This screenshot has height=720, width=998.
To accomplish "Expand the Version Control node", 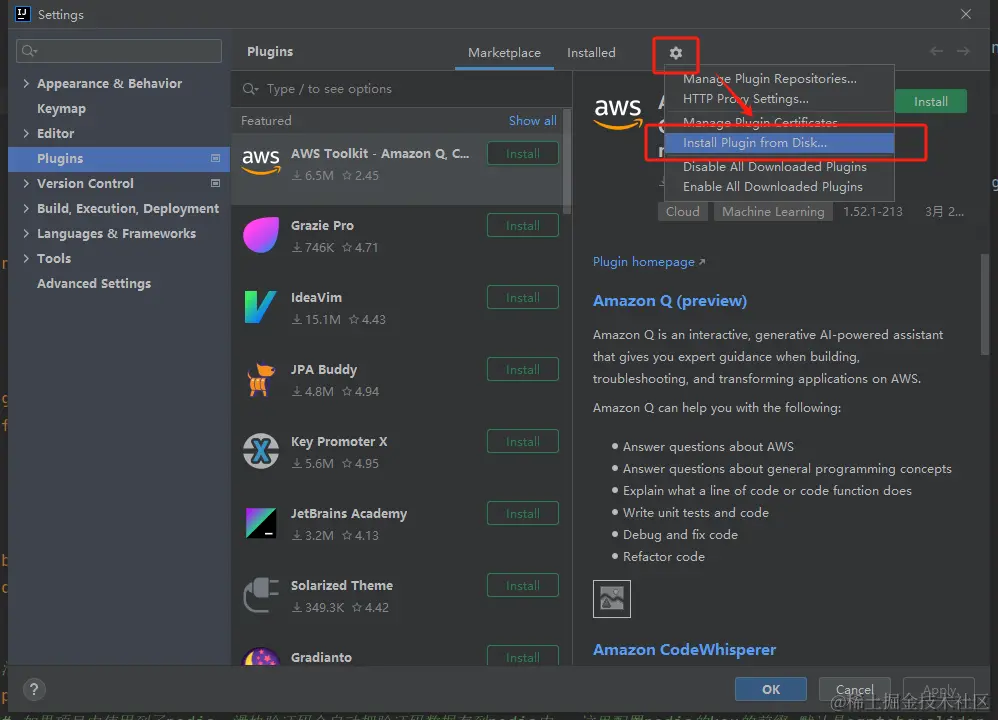I will point(26,183).
